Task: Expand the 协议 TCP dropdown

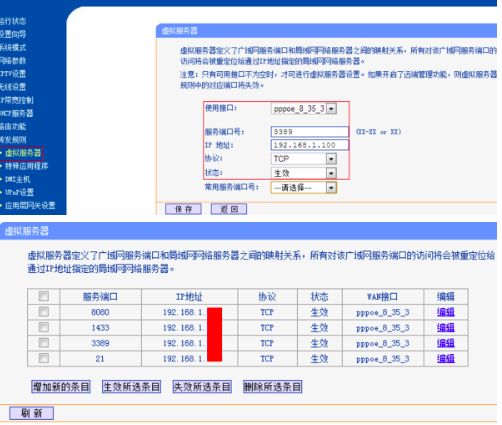Action: point(304,159)
